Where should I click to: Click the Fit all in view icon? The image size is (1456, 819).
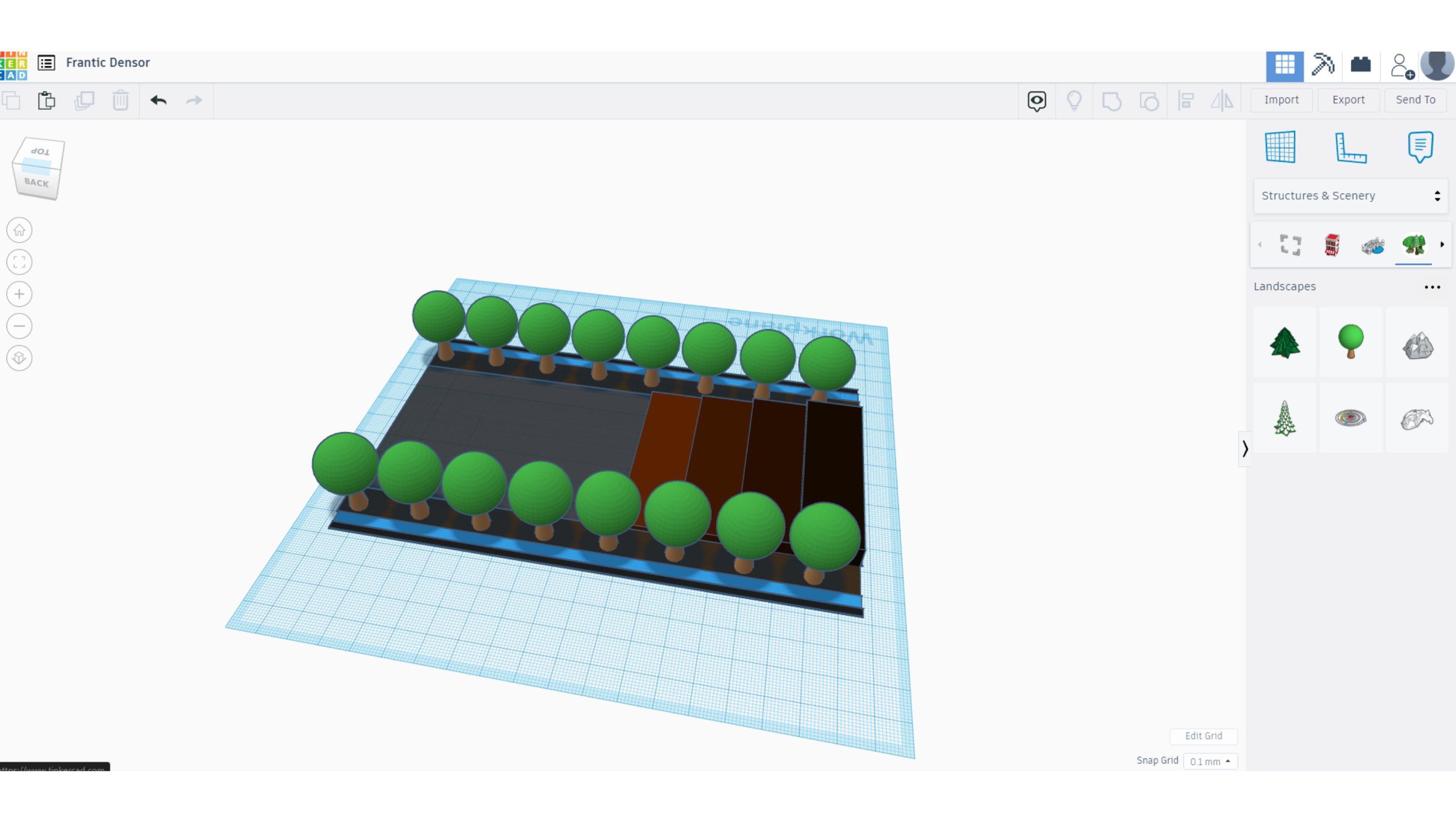(19, 262)
